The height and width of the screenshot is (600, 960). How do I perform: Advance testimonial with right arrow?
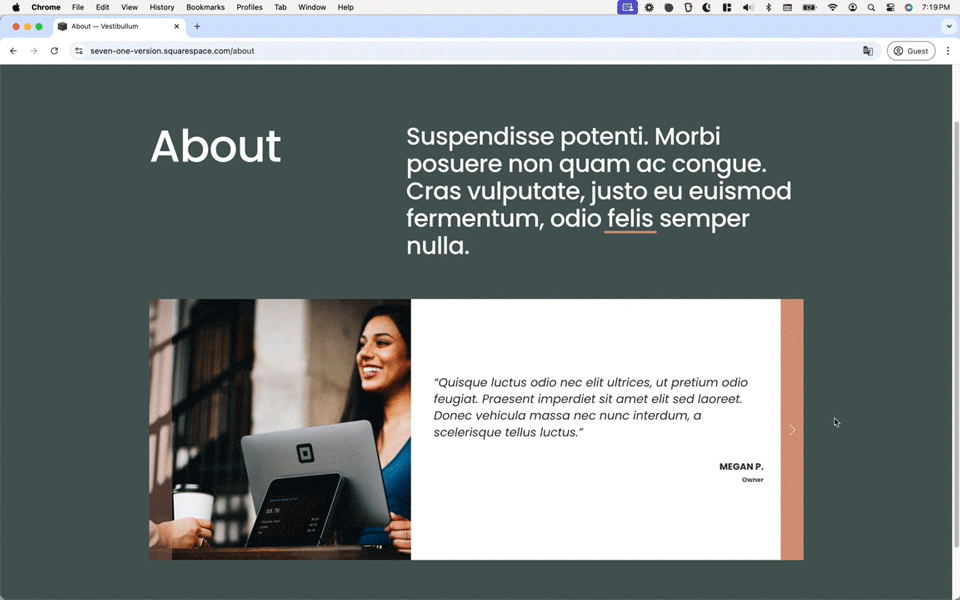point(792,430)
